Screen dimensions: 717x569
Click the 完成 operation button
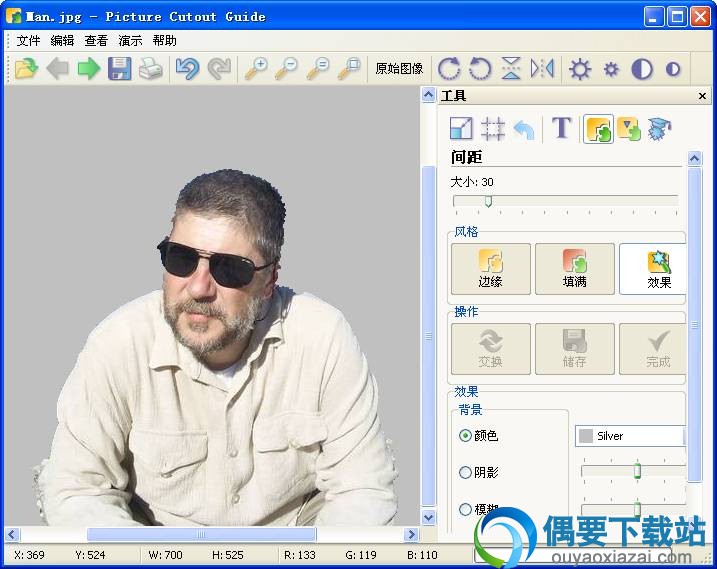[653, 349]
